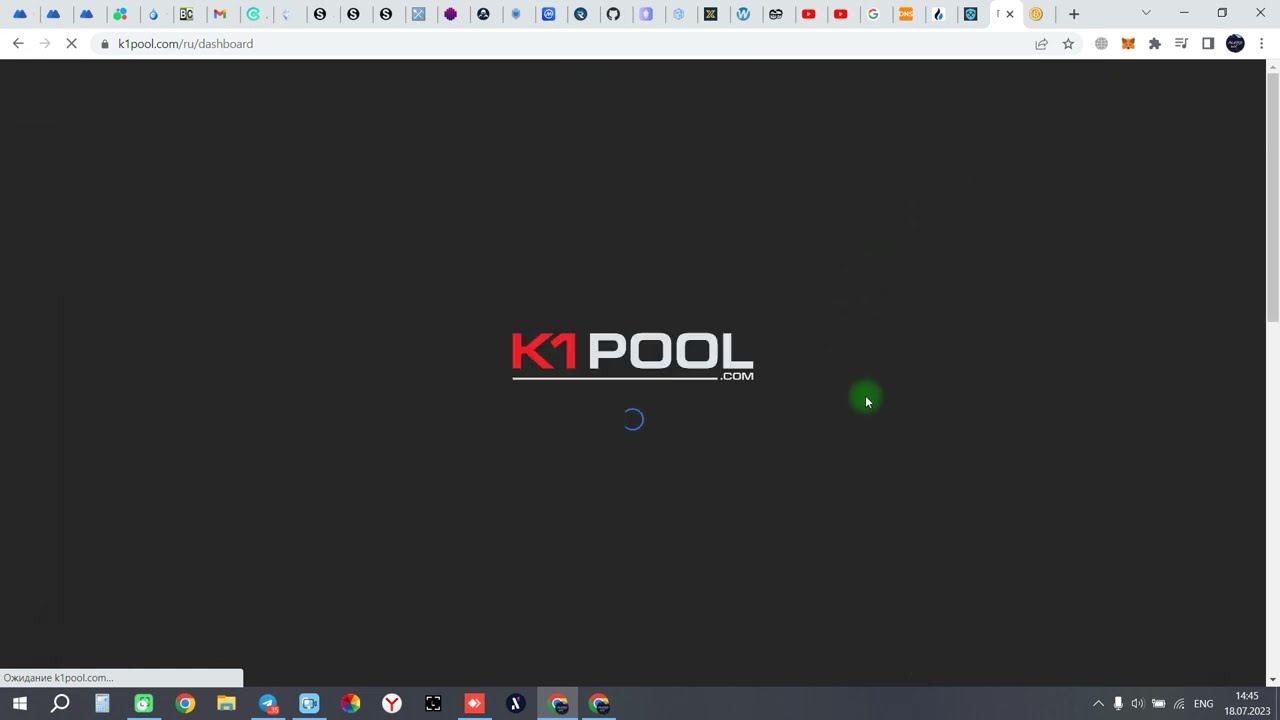1280x720 pixels.
Task: View site information lock icon
Action: pyautogui.click(x=104, y=44)
